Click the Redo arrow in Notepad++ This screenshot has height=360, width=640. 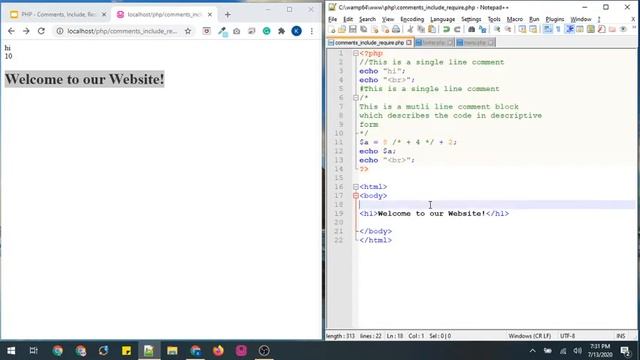(x=458, y=29)
